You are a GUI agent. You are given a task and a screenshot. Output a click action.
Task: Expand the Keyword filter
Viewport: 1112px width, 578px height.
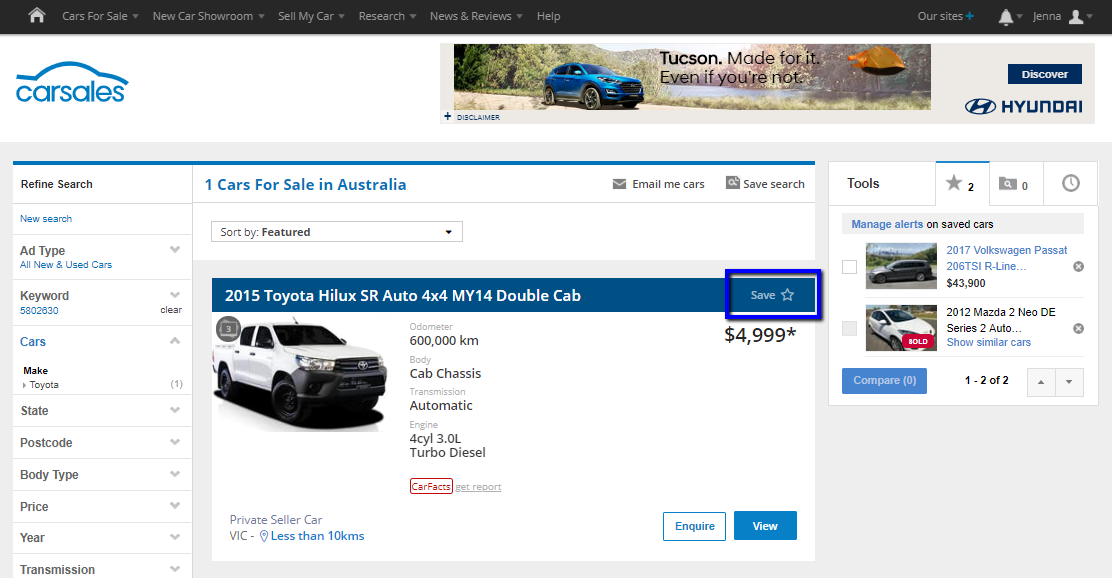174,294
